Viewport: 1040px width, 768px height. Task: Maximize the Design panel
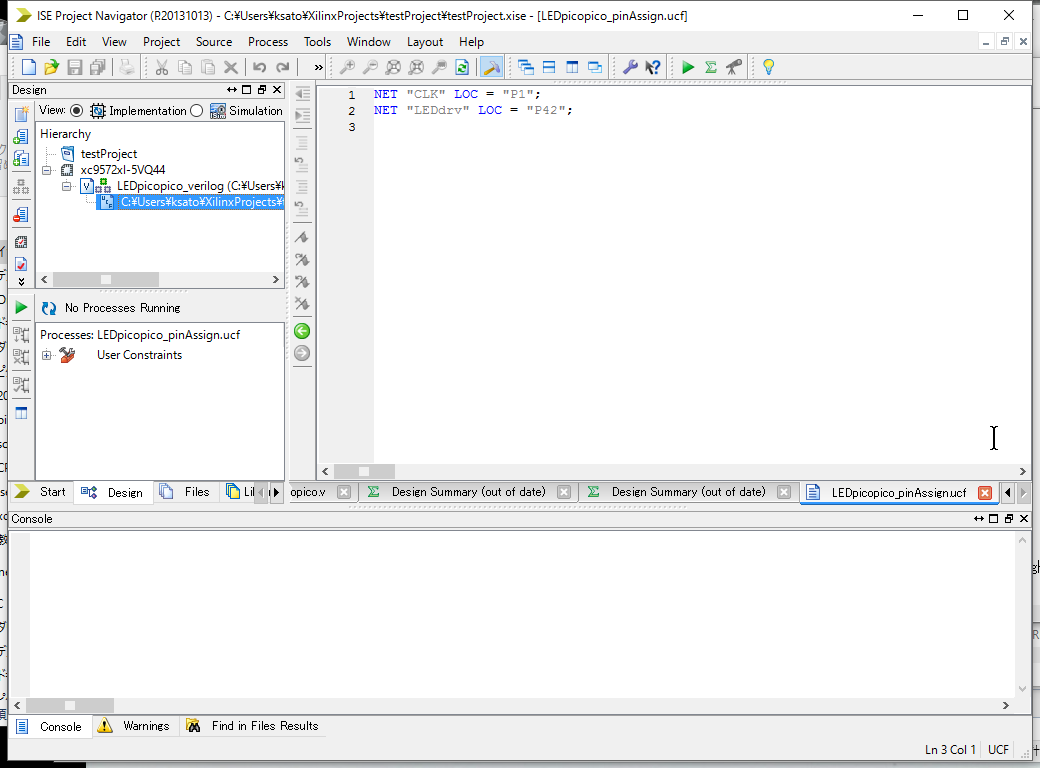[x=247, y=90]
